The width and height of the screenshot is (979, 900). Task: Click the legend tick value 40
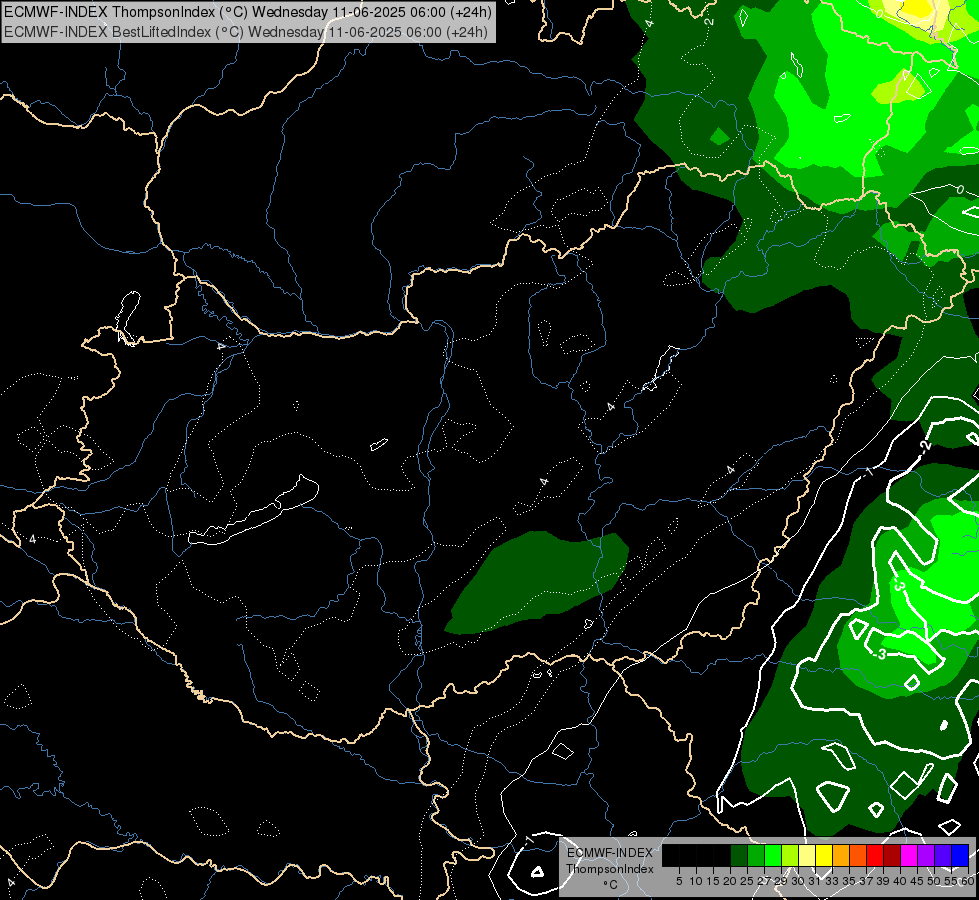coord(900,881)
